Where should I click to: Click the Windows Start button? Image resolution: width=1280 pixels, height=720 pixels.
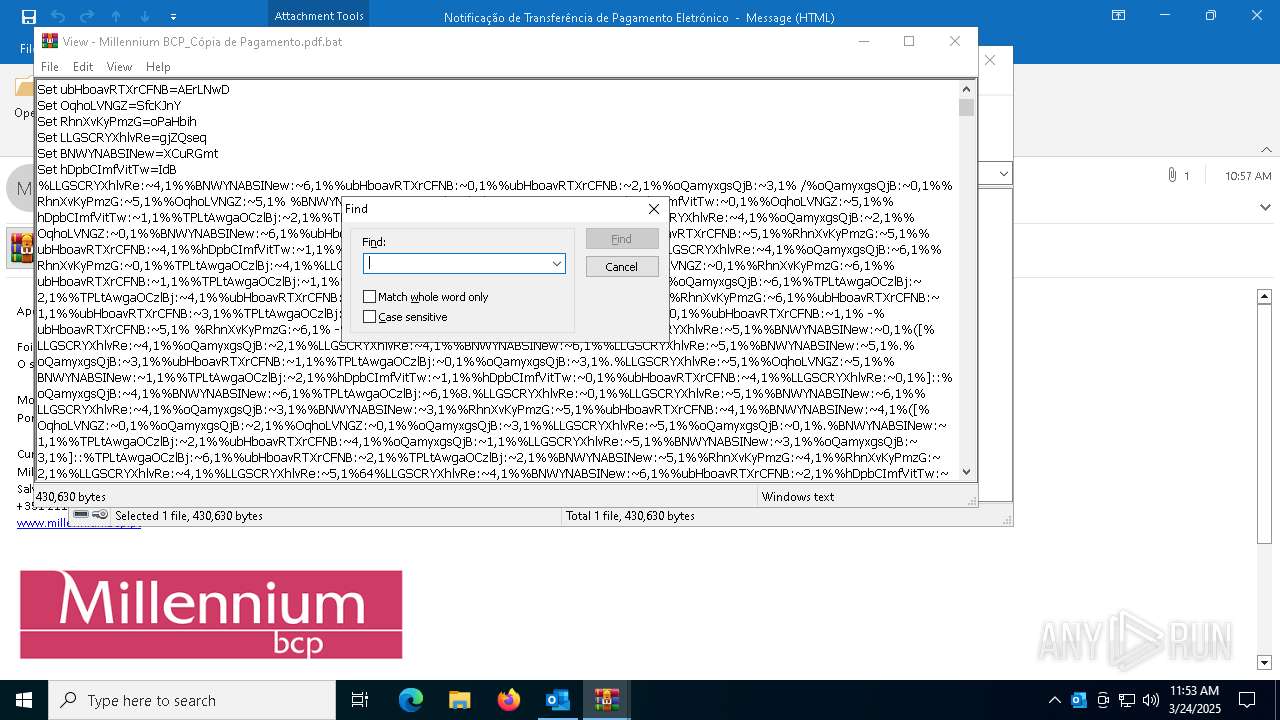coord(23,700)
